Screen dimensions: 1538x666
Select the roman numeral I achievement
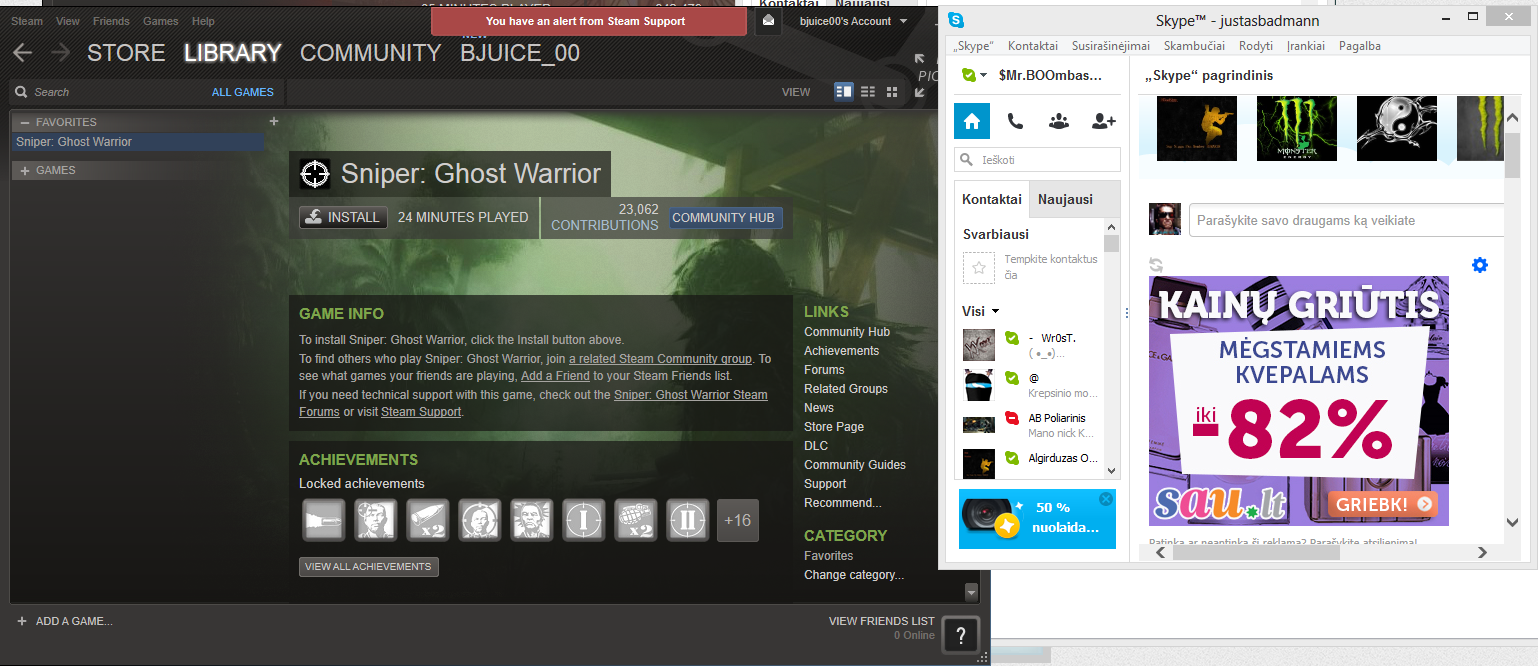[x=584, y=520]
